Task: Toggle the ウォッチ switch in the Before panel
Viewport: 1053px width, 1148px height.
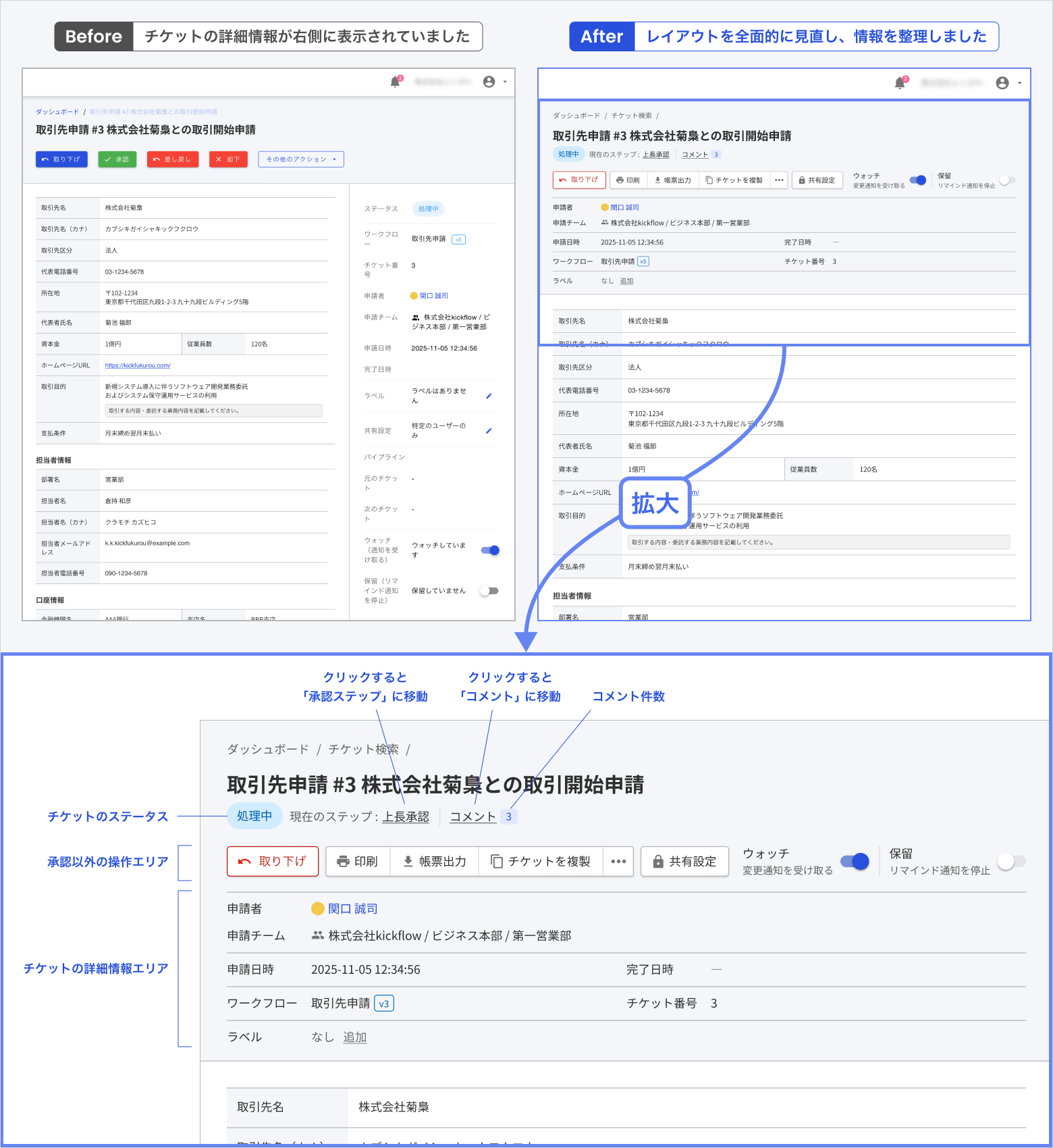Action: point(490,550)
